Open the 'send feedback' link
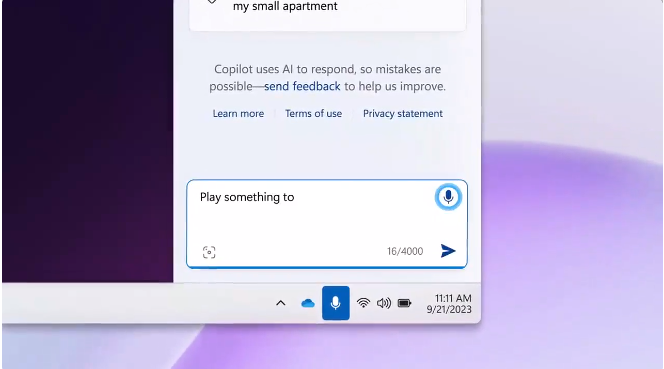This screenshot has height=369, width=664. click(x=302, y=86)
